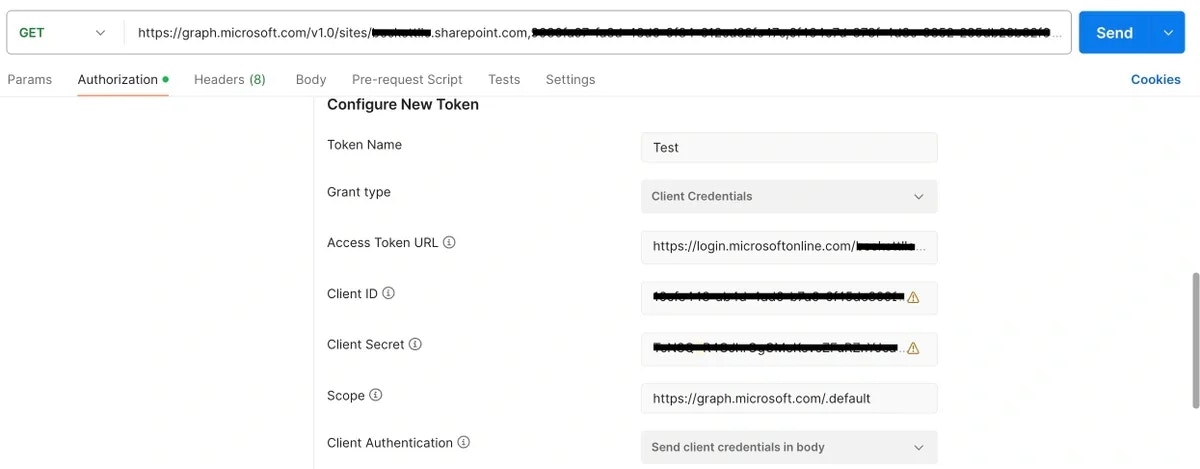The width and height of the screenshot is (1200, 469).
Task: Click the info icon beside Scope
Action: point(375,396)
